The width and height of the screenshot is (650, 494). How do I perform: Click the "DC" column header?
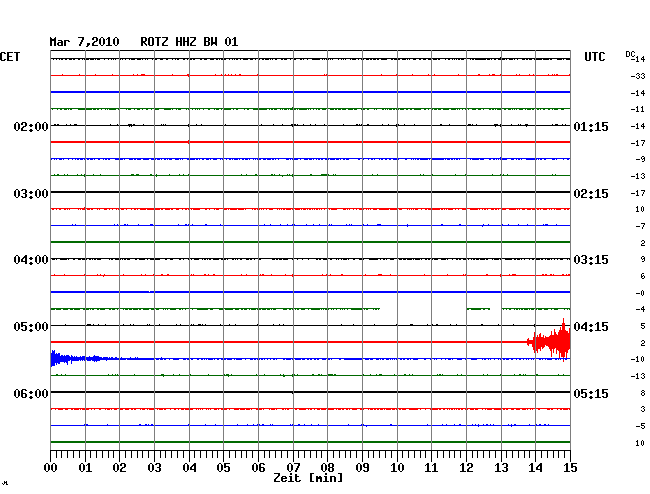(630, 54)
